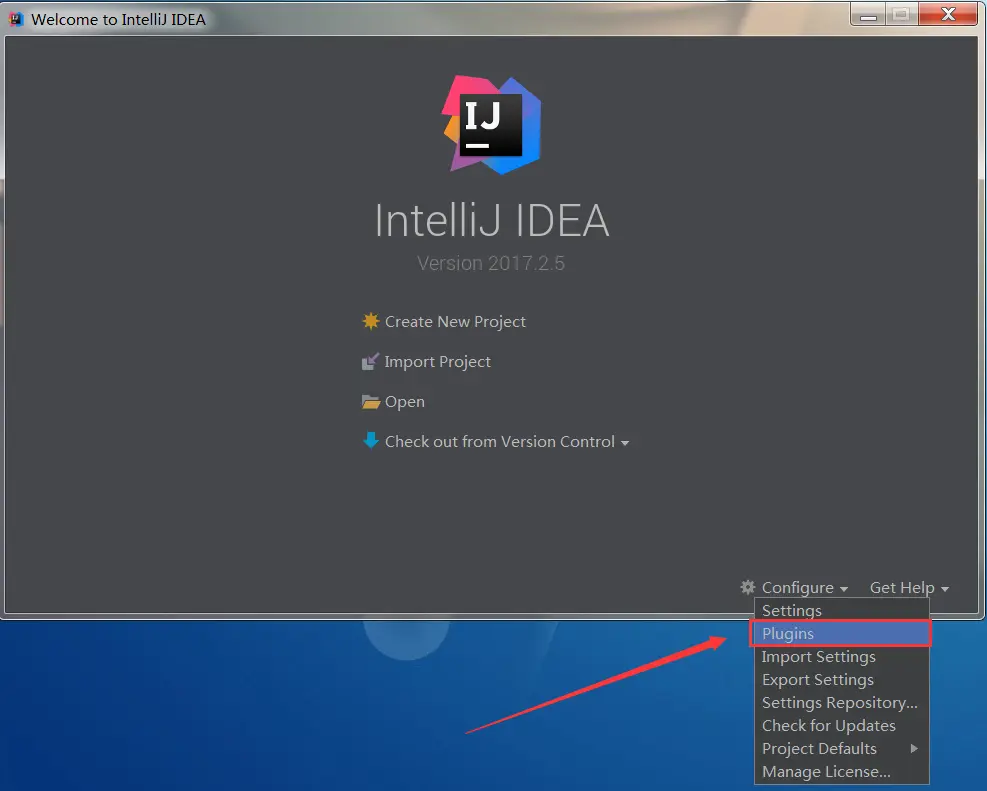Click Check out from Version Control text
This screenshot has height=791, width=987.
coord(500,442)
